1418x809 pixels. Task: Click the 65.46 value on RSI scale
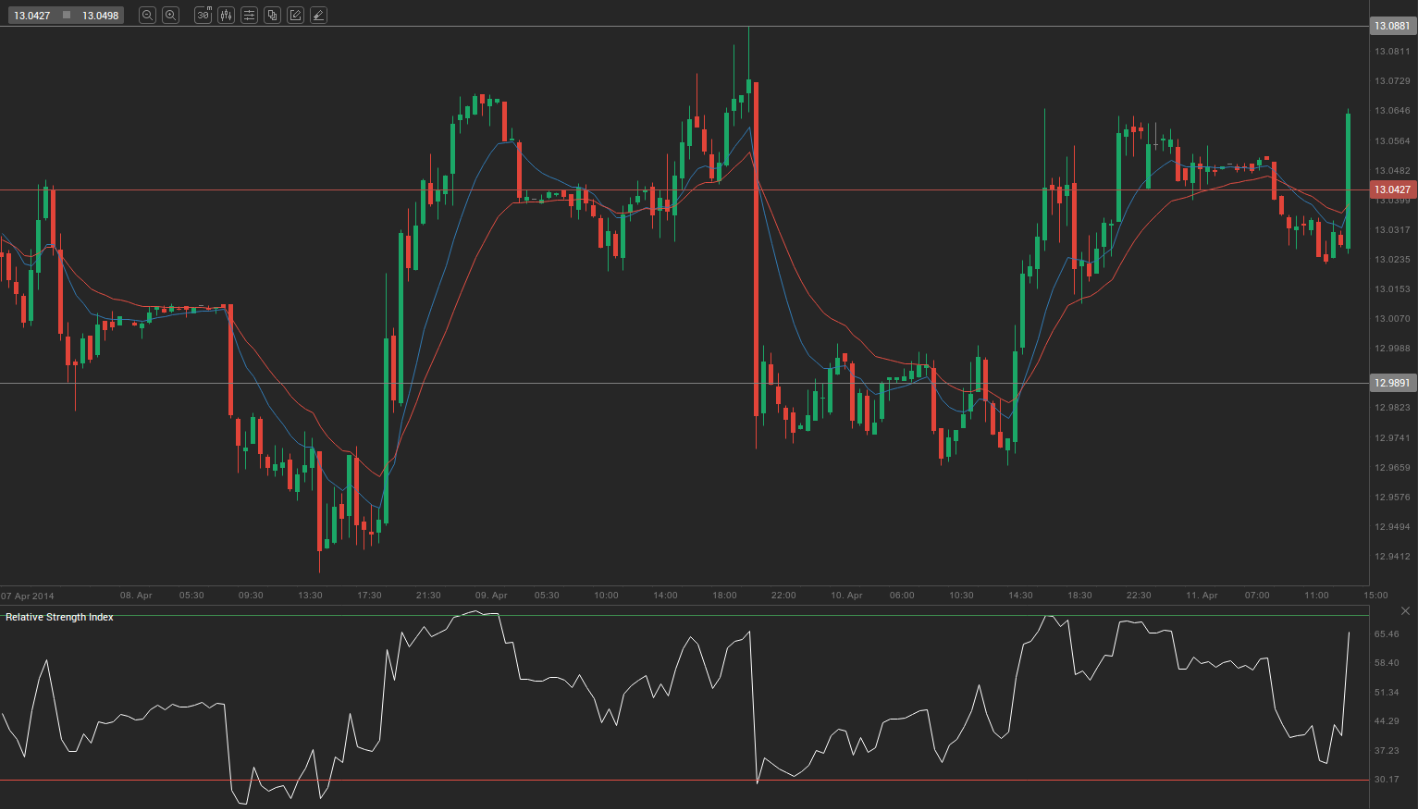pos(1386,634)
